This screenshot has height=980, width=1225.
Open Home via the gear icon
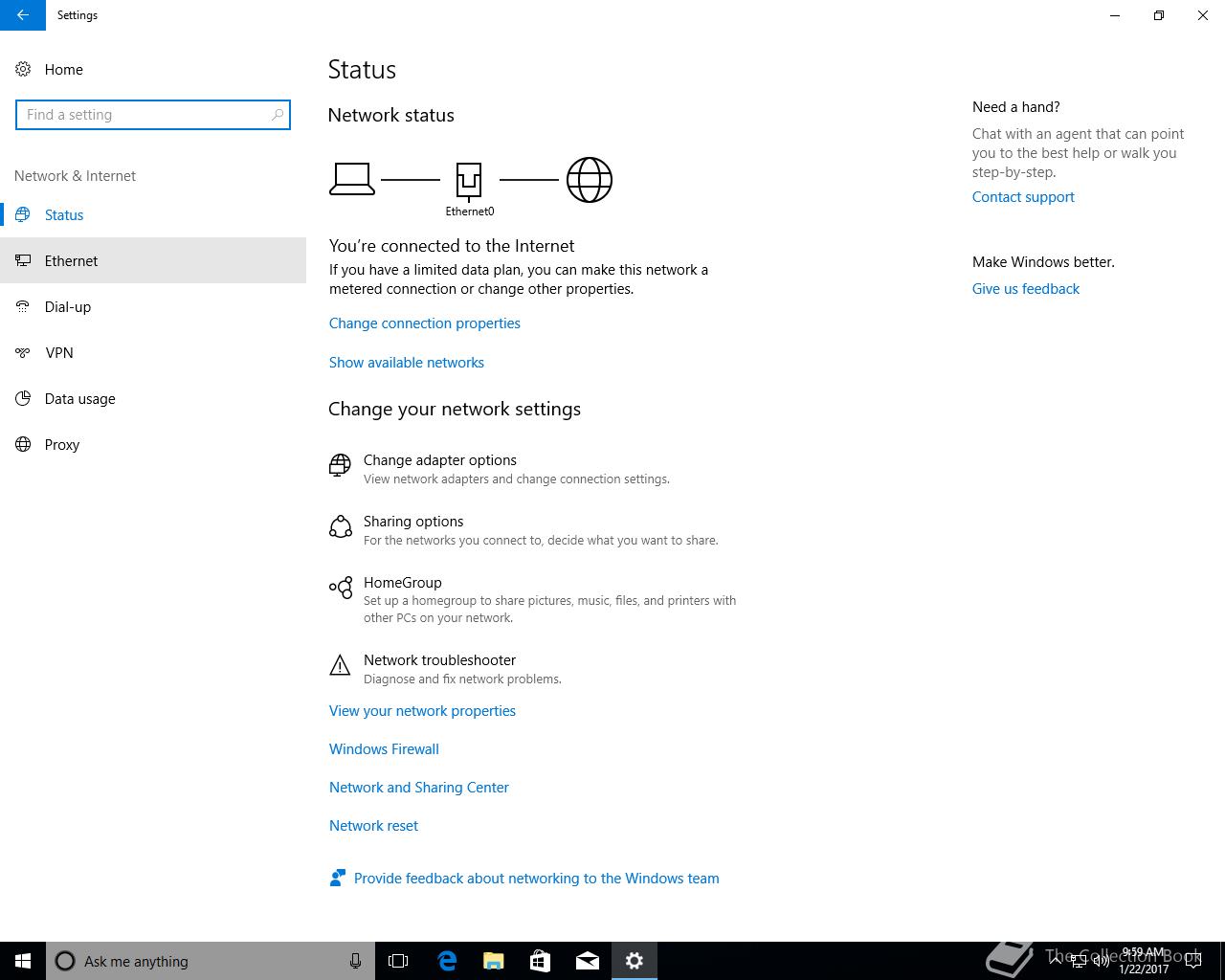[x=23, y=69]
